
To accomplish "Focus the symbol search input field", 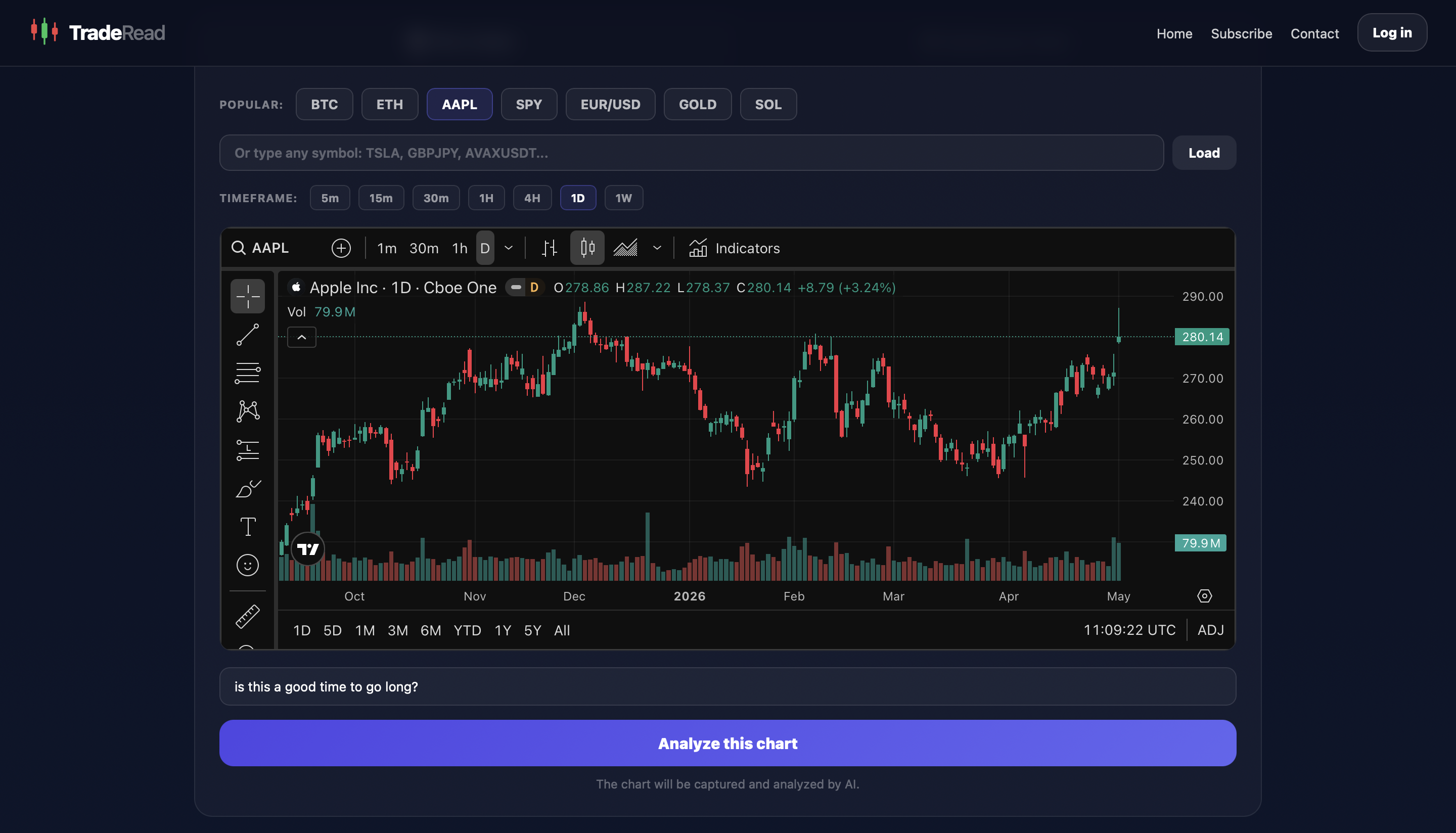I will pos(691,153).
